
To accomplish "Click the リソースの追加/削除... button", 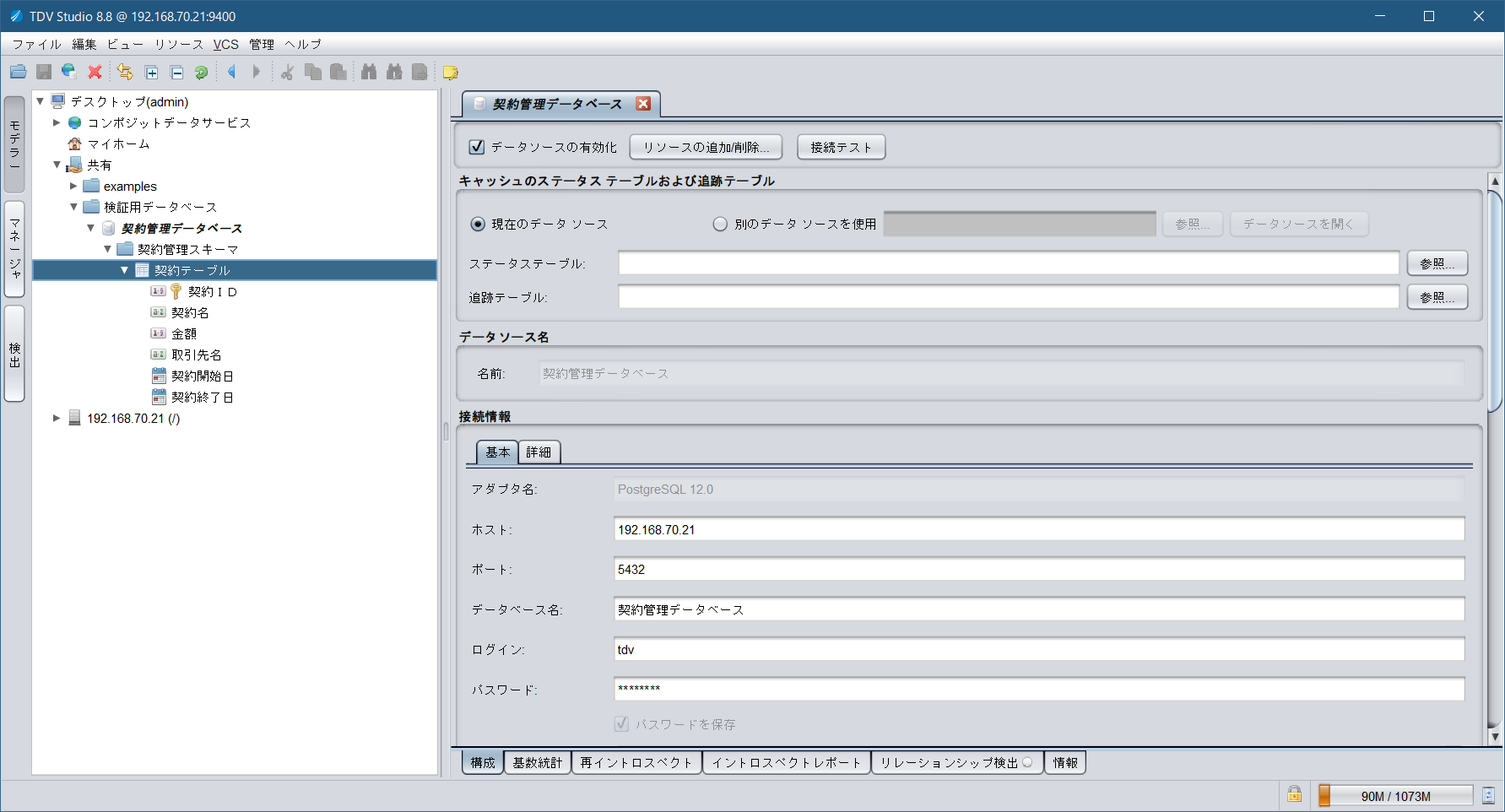I will (706, 147).
